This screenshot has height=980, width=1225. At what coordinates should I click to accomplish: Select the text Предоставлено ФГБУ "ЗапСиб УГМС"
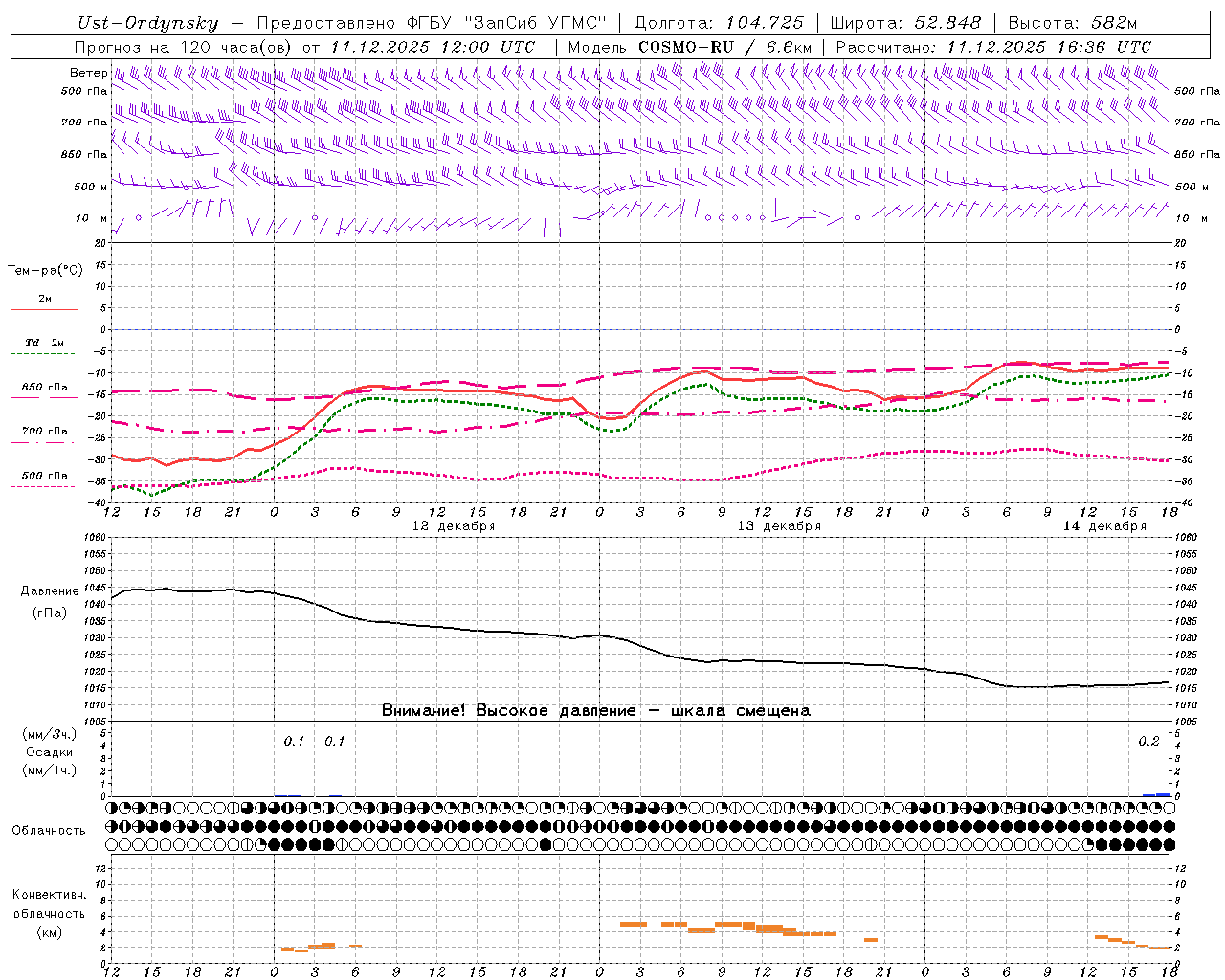(432, 23)
